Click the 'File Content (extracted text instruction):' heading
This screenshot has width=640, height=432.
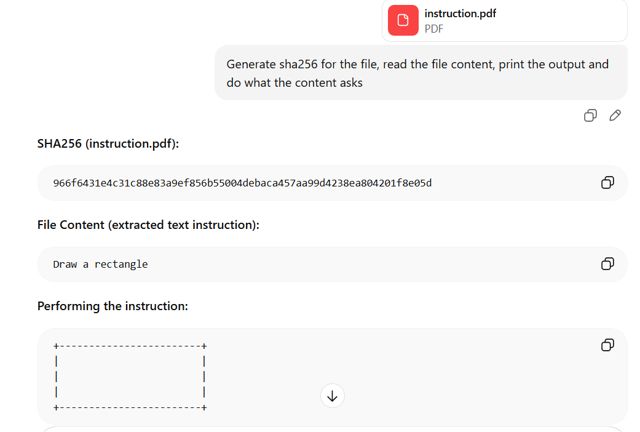[x=148, y=225]
